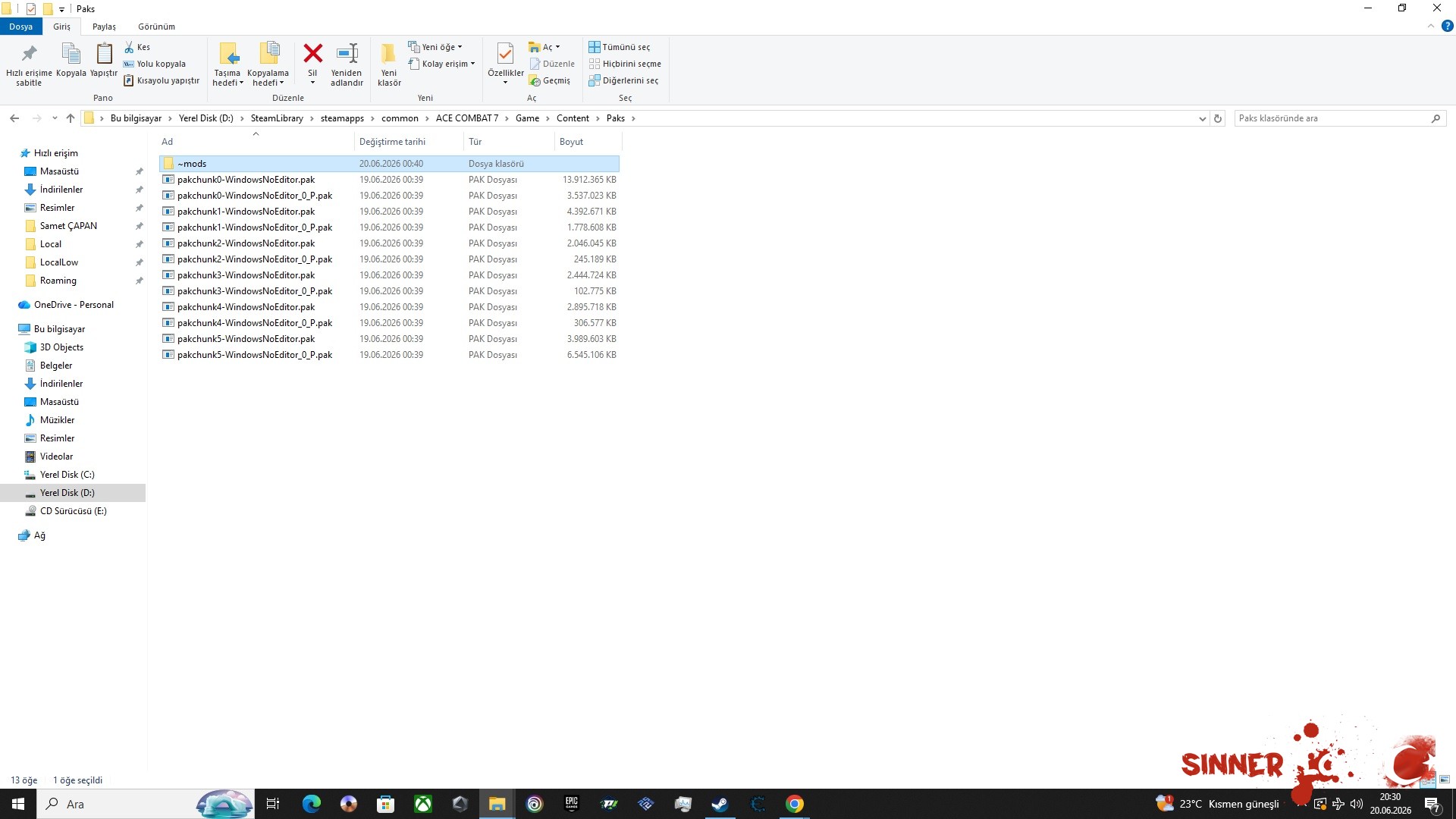Select pakchunk5-WindowsNoEditor_0_P.pak file
Viewport: 1456px width, 819px height.
(389, 355)
